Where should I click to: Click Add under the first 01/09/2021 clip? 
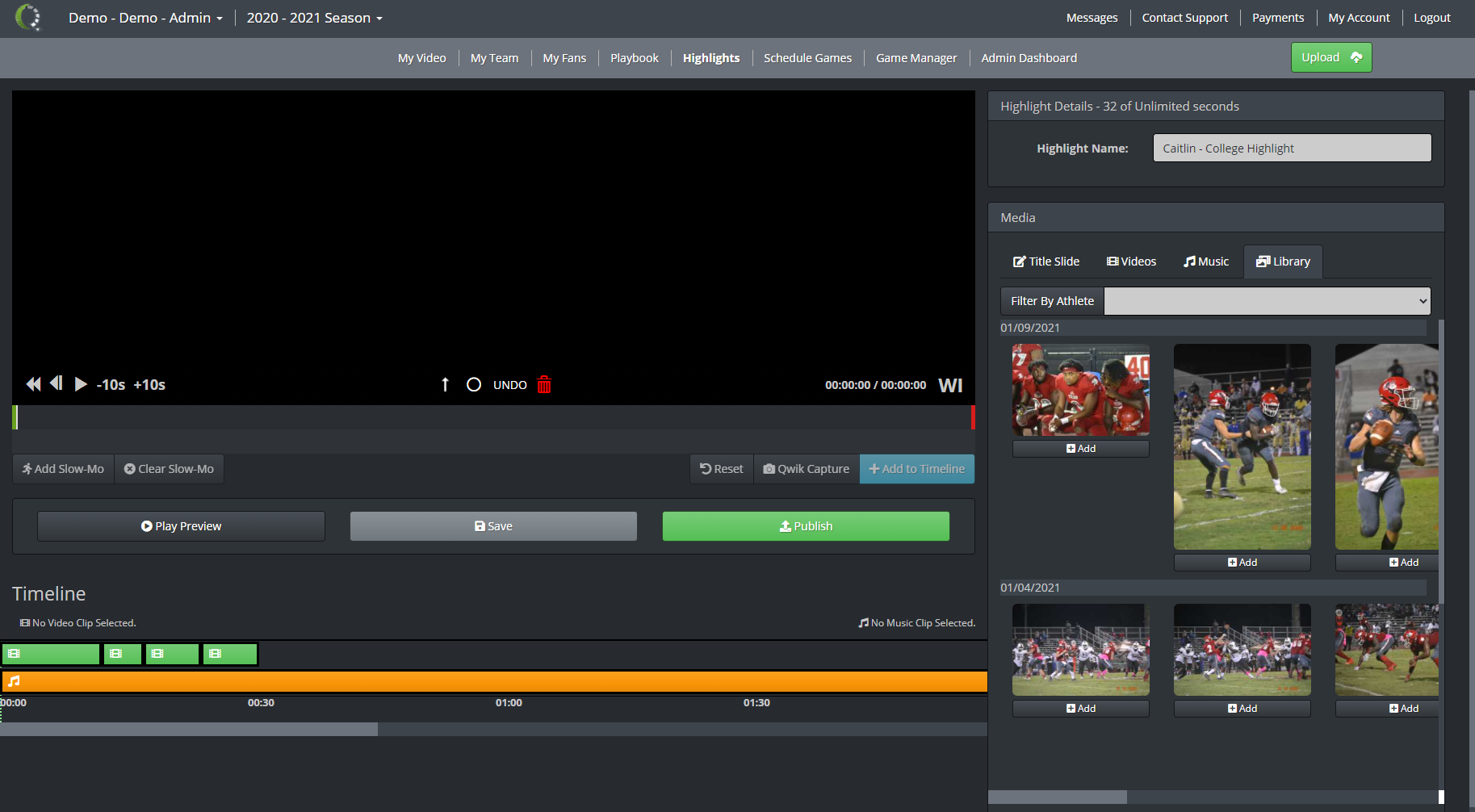point(1080,448)
